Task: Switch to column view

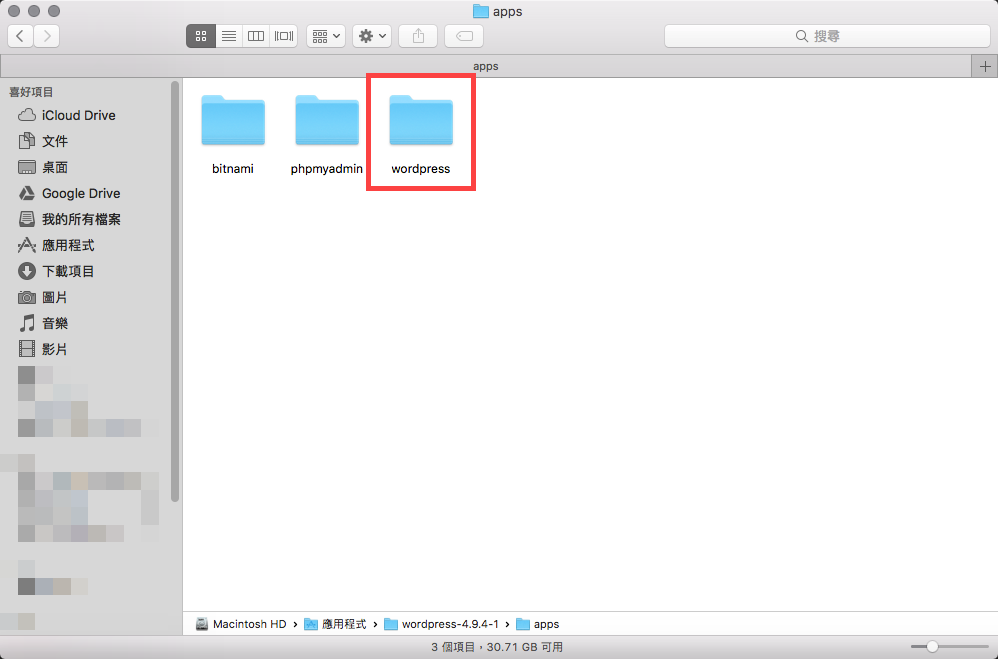Action: click(x=256, y=36)
